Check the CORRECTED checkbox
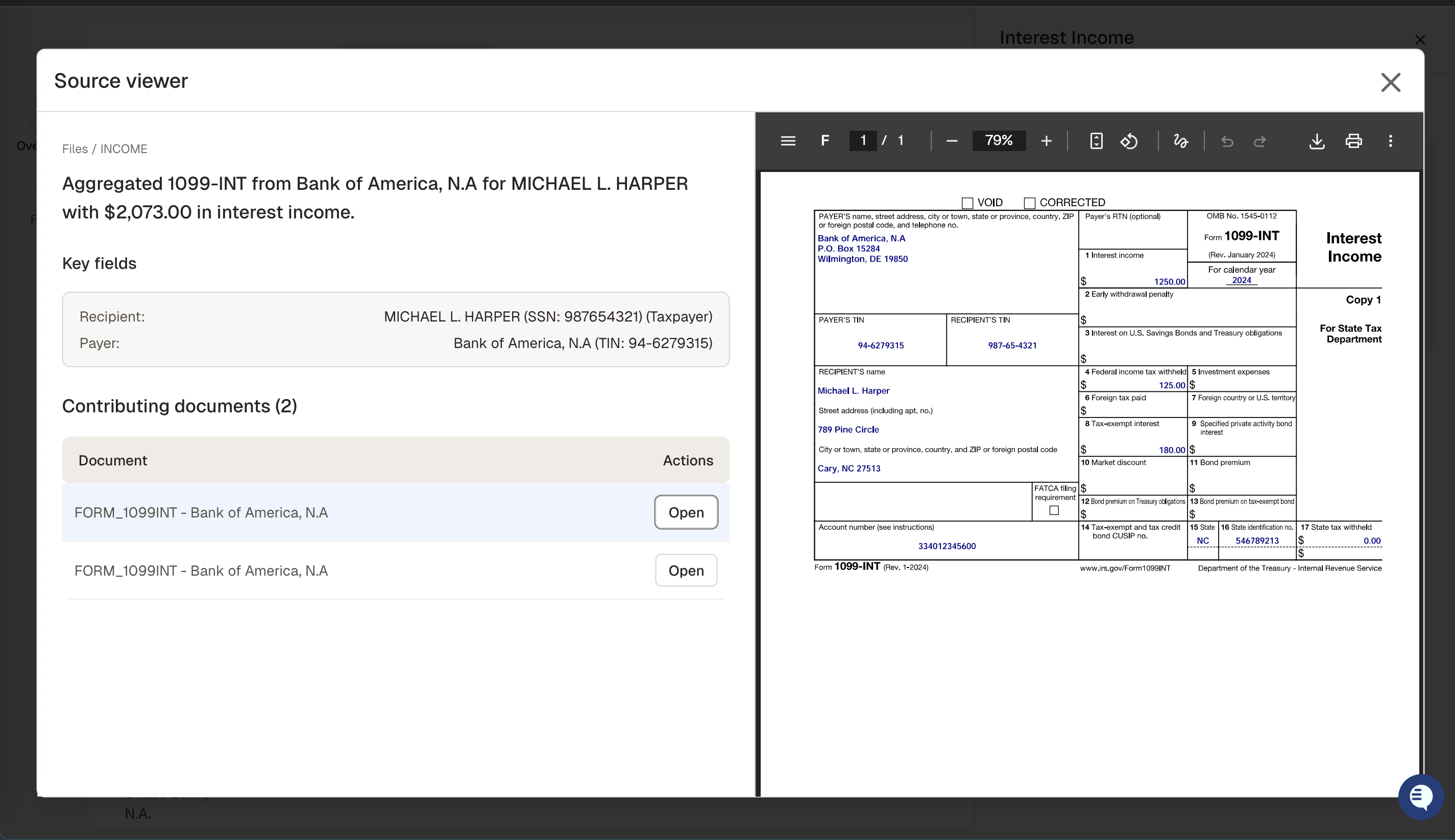Screen dimensions: 1455x840 (x=1029, y=203)
